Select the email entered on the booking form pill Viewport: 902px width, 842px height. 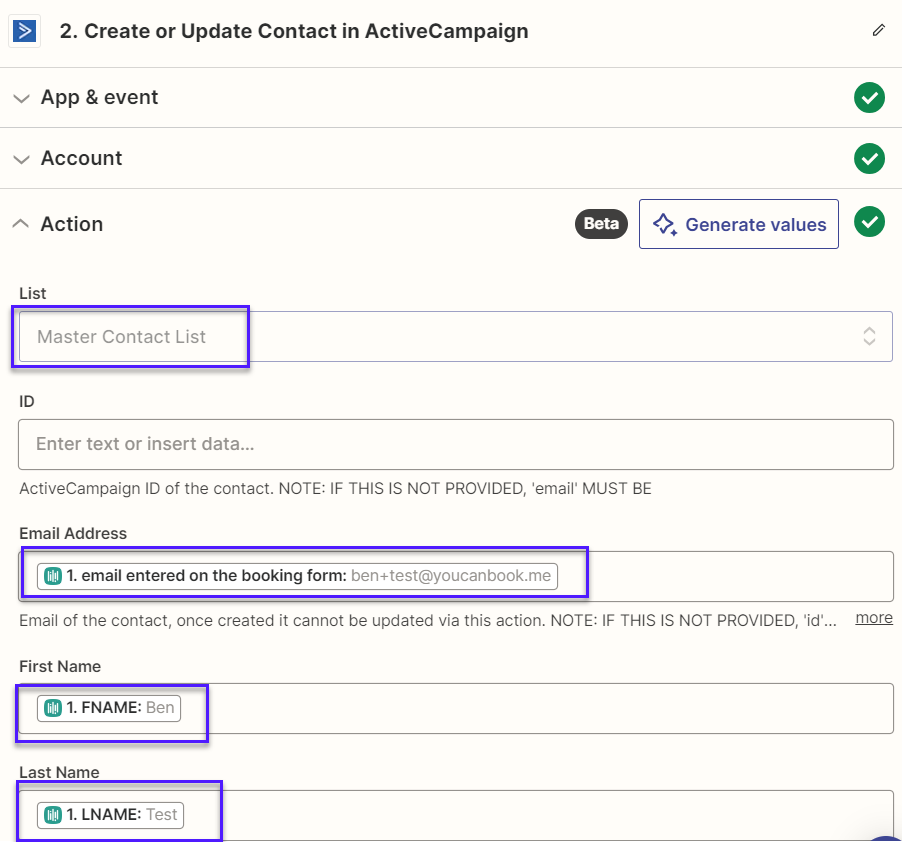click(x=297, y=576)
